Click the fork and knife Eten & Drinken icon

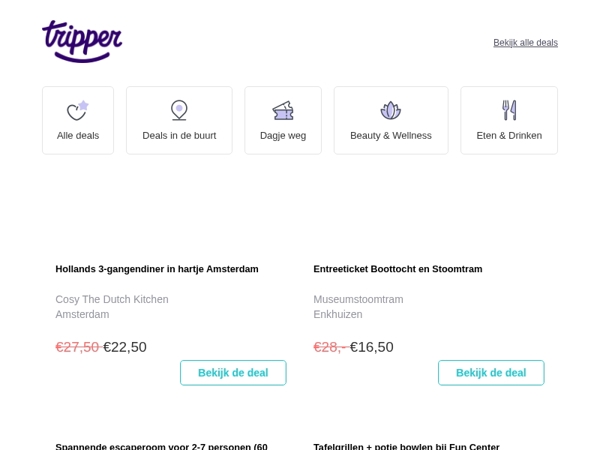509,110
